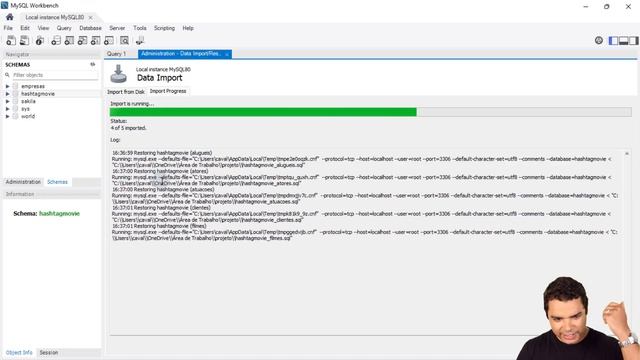The height and width of the screenshot is (360, 640).
Task: Open the Edit menu
Action: 25,28
